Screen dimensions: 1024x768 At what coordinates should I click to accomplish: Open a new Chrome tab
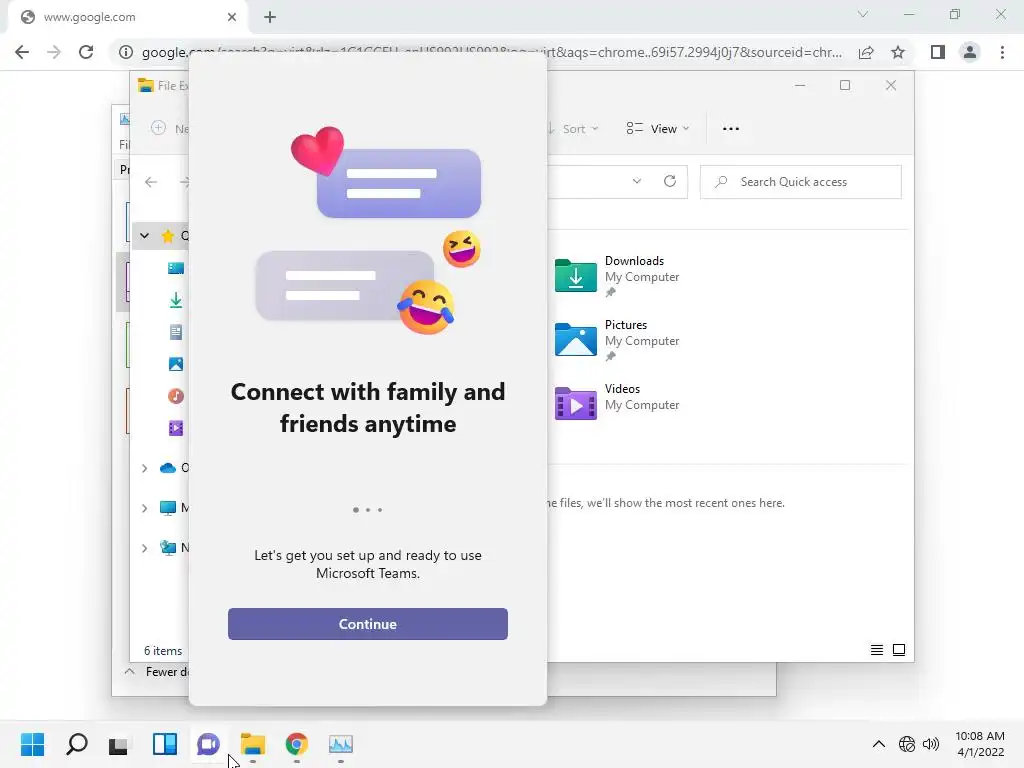(x=270, y=17)
